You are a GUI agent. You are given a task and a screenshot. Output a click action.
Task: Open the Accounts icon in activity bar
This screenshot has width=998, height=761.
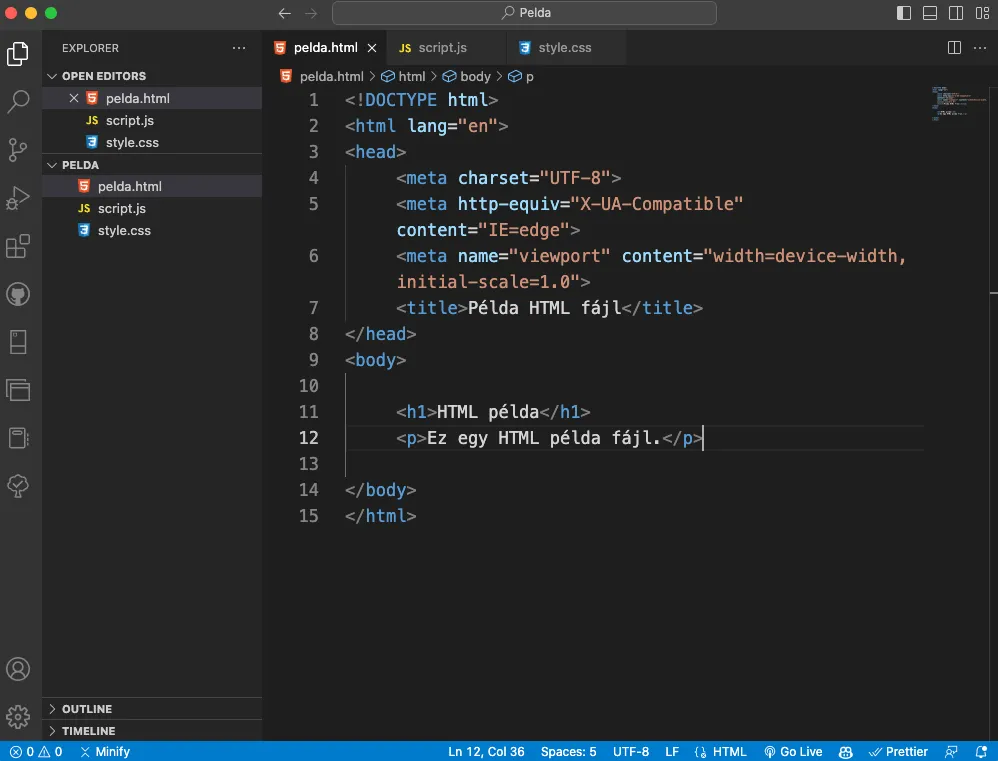pos(18,669)
